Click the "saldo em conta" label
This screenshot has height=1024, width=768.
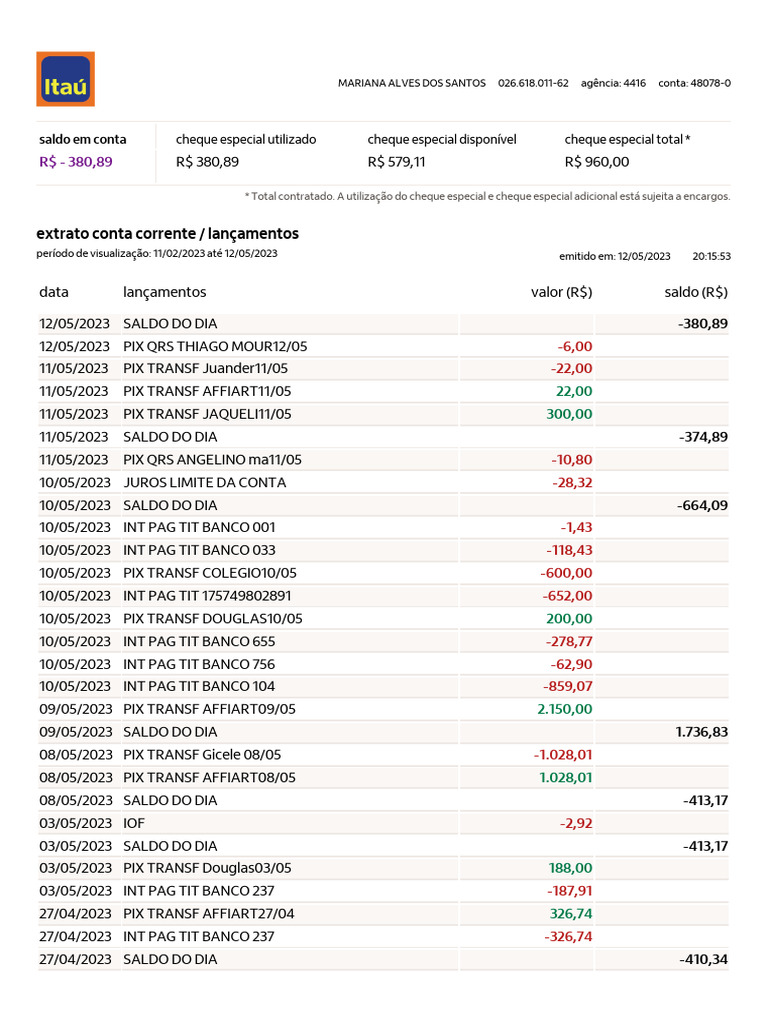coord(83,140)
